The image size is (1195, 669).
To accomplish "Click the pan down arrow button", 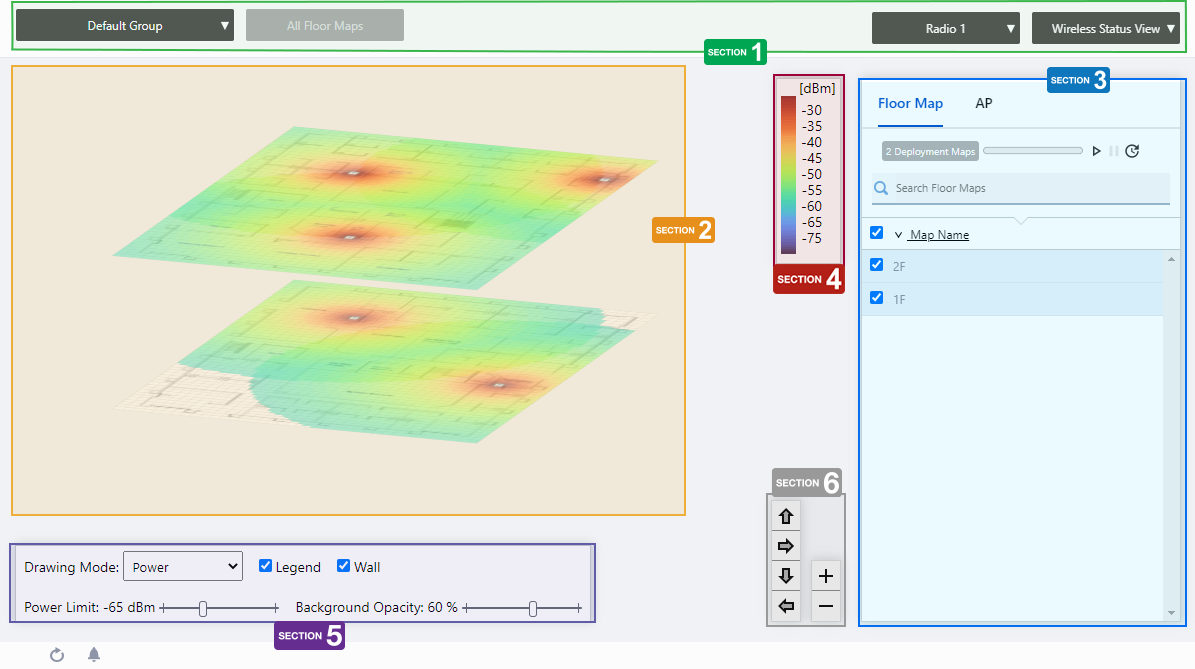I will coord(786,576).
